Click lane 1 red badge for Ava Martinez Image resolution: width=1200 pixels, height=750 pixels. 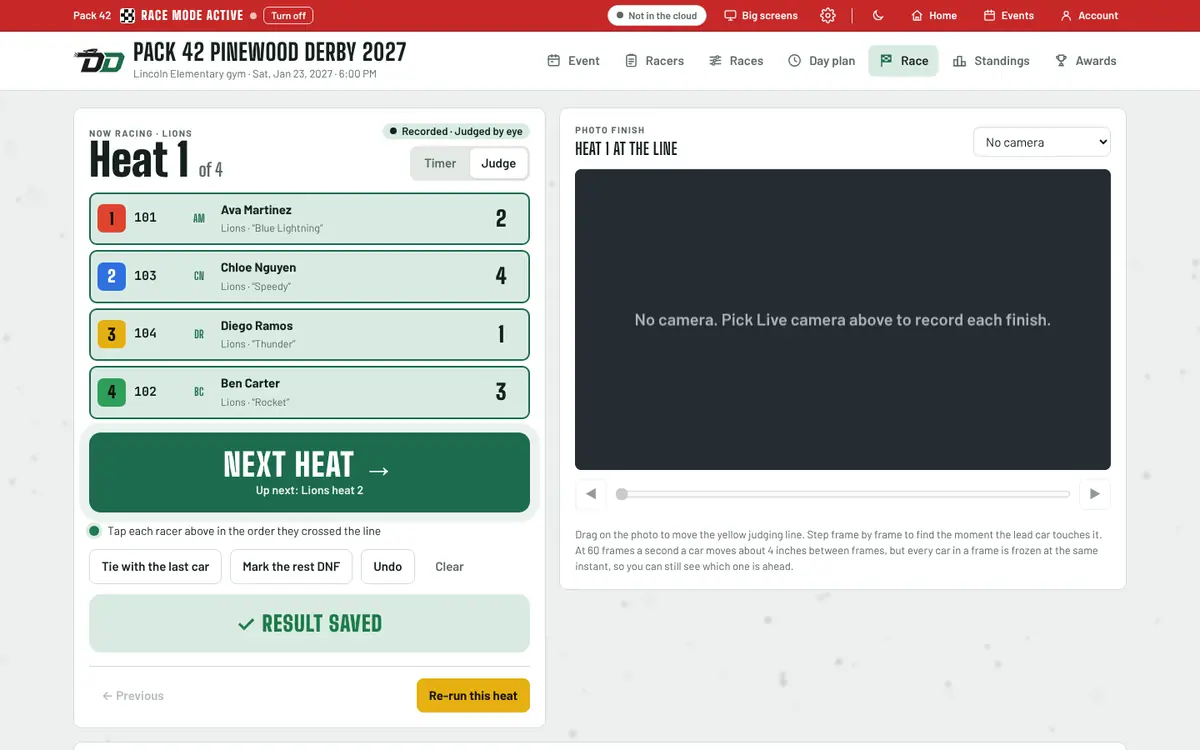click(111, 218)
